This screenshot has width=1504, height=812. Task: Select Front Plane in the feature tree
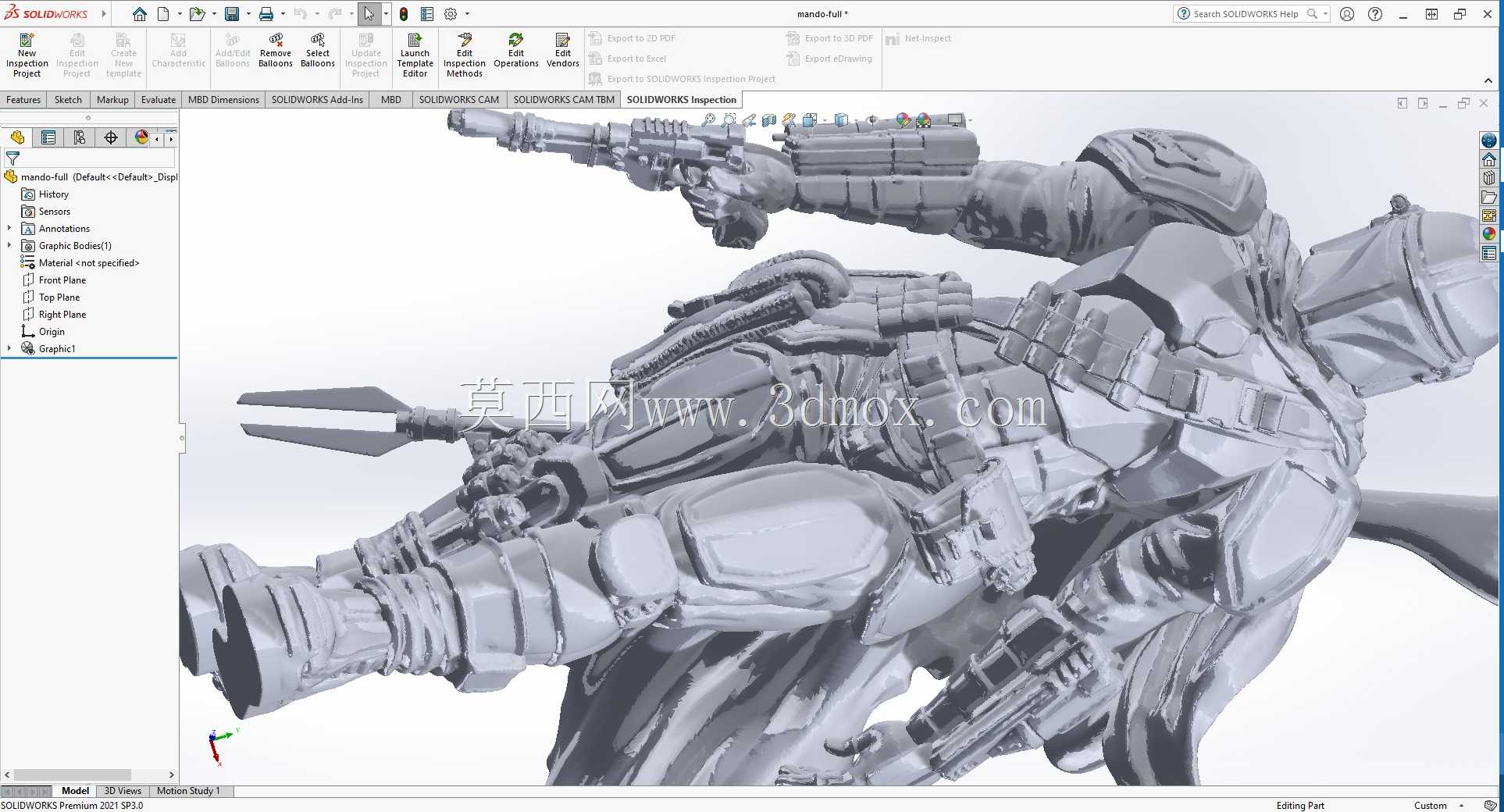(62, 280)
